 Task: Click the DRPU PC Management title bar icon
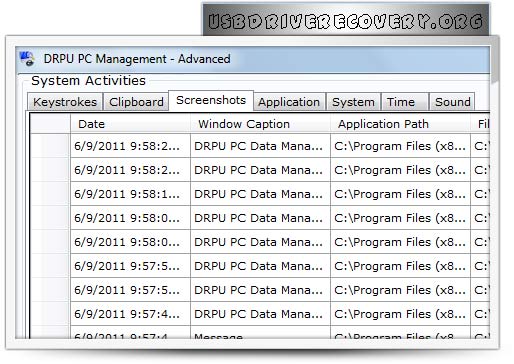27,59
